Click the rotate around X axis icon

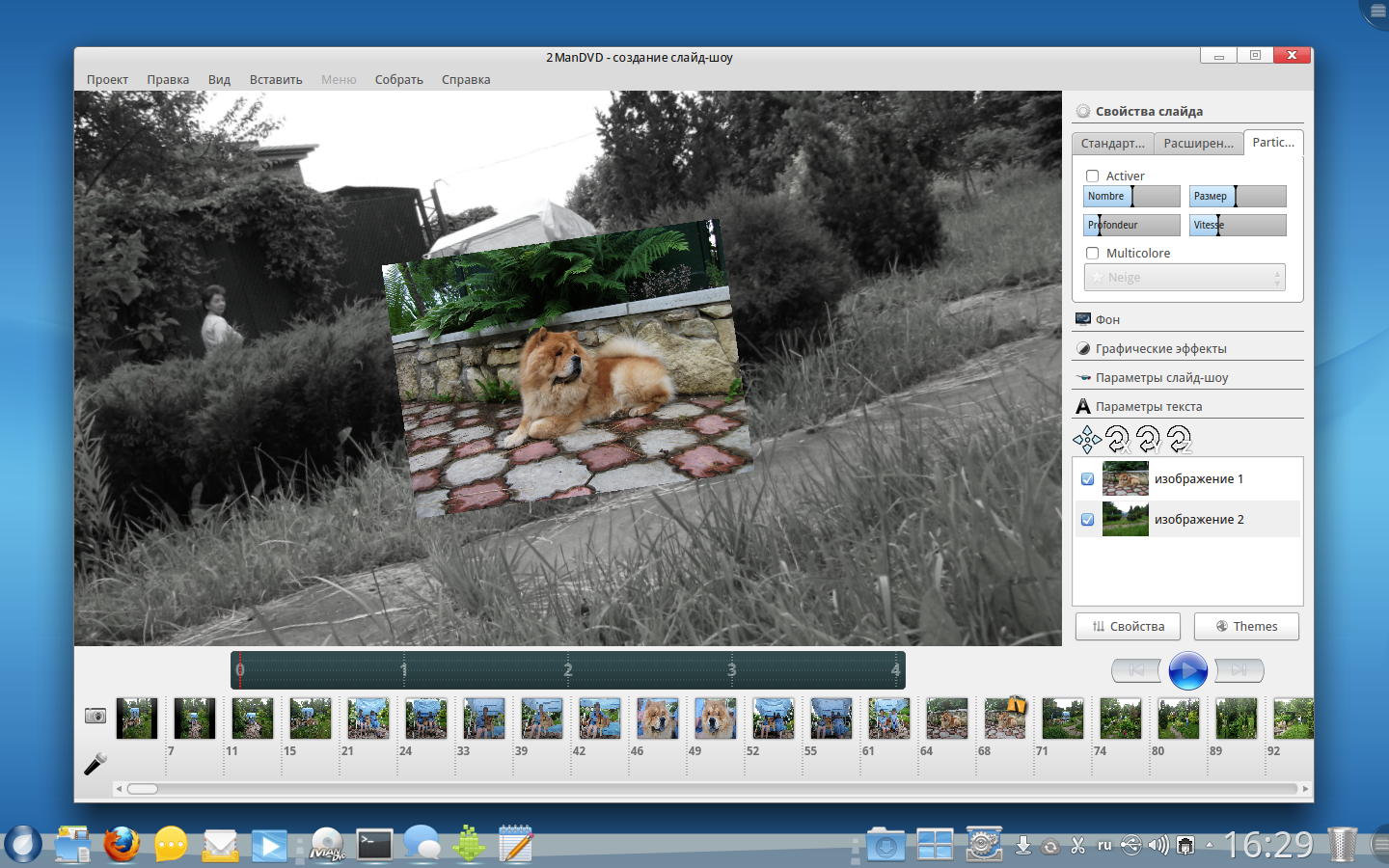pos(1118,440)
